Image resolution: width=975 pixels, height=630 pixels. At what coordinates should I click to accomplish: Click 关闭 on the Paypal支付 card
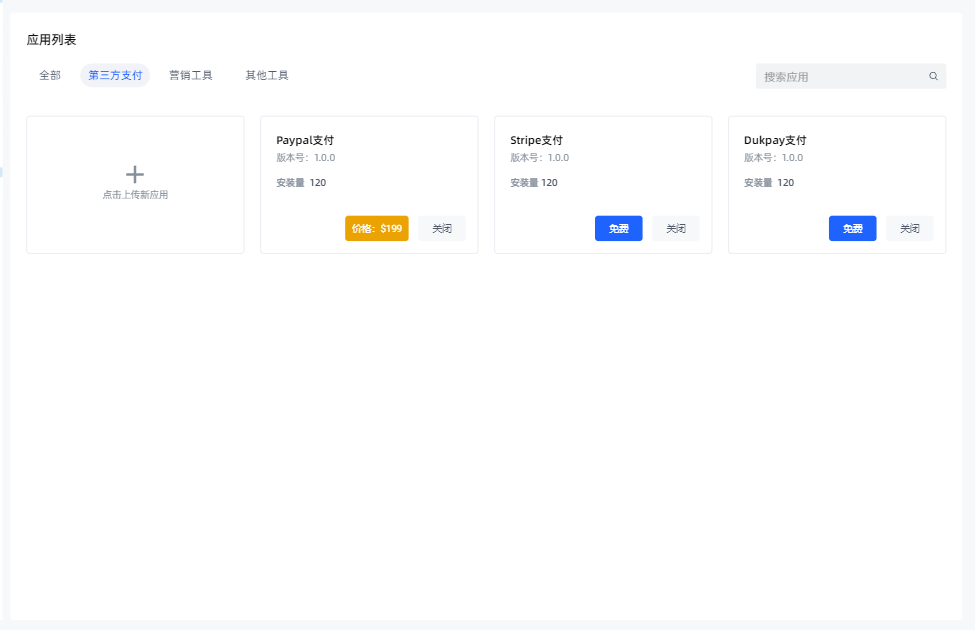pos(442,229)
